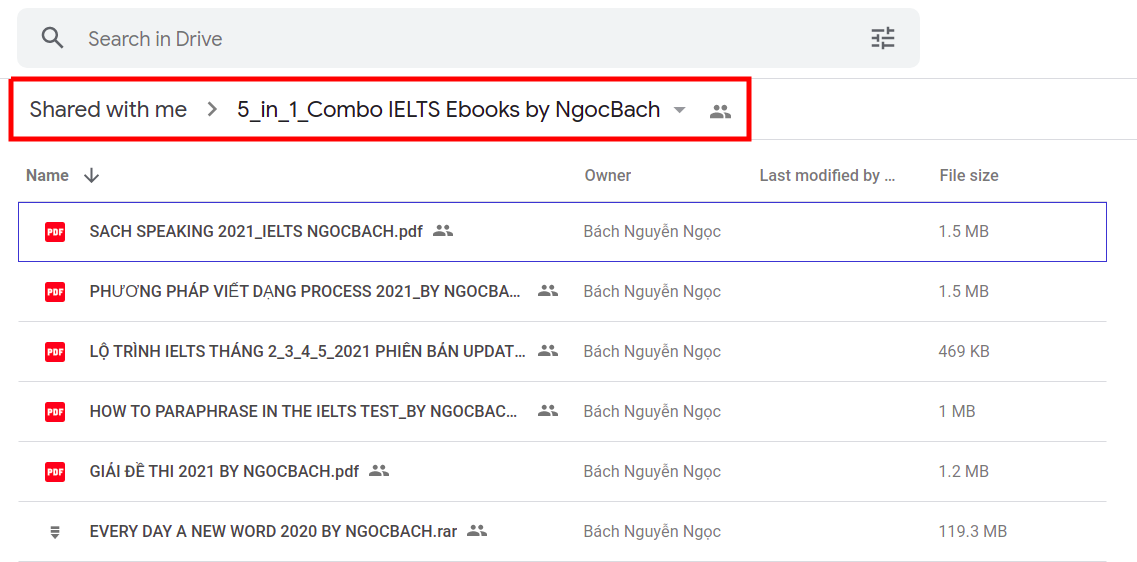
Task: Click shared icon next to GIẢI ĐỀ THI file
Action: point(379,471)
